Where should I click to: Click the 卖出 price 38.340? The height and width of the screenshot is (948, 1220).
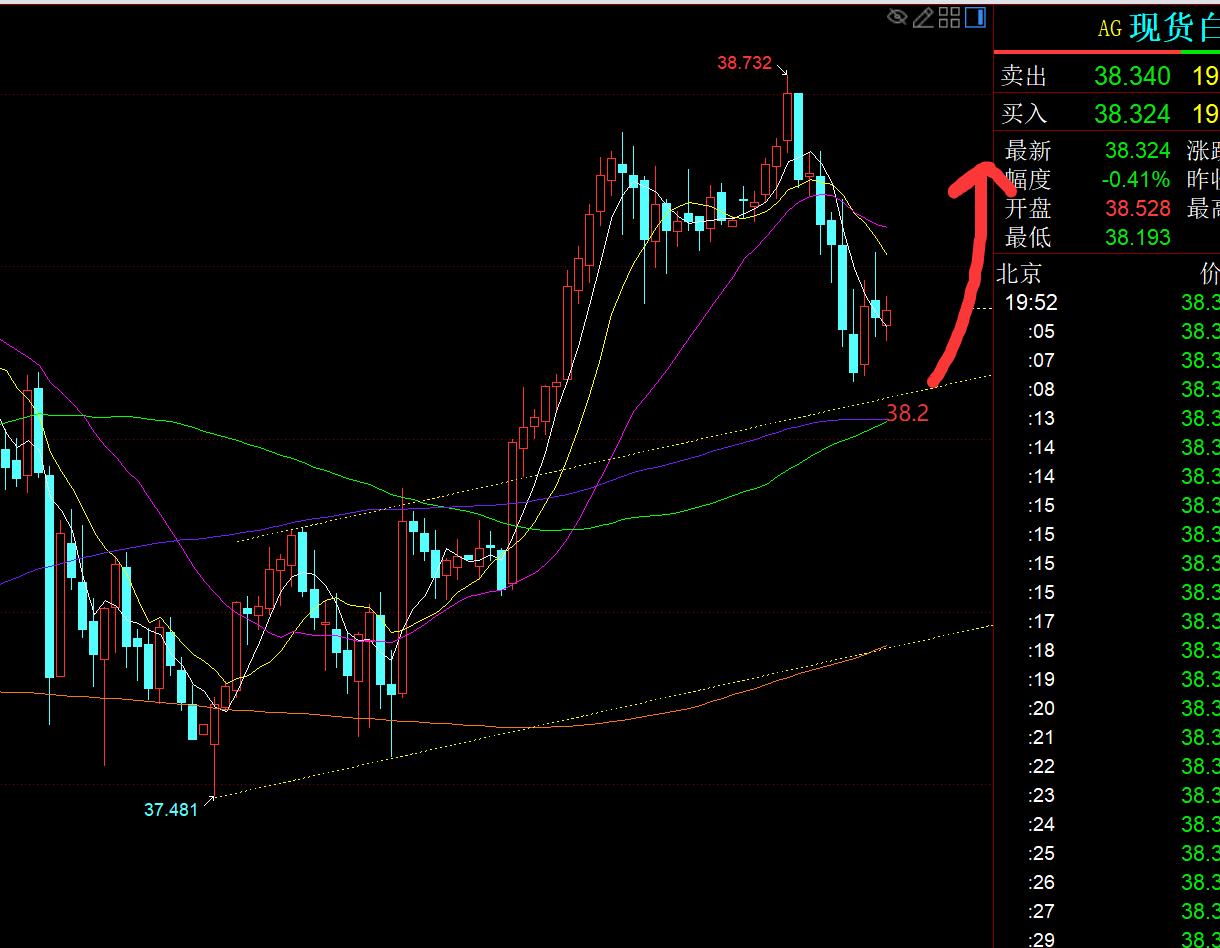tap(1131, 76)
